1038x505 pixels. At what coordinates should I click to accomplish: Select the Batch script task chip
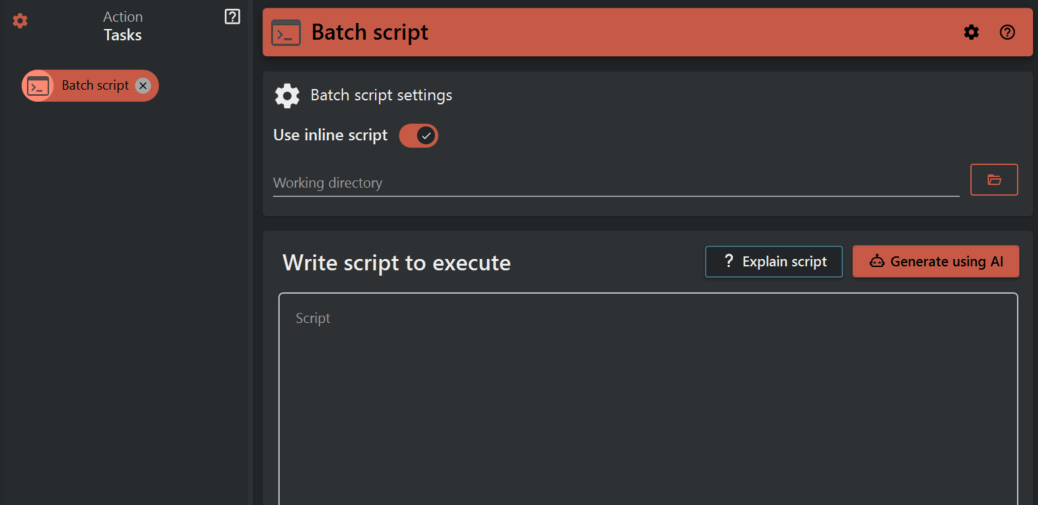pyautogui.click(x=90, y=86)
